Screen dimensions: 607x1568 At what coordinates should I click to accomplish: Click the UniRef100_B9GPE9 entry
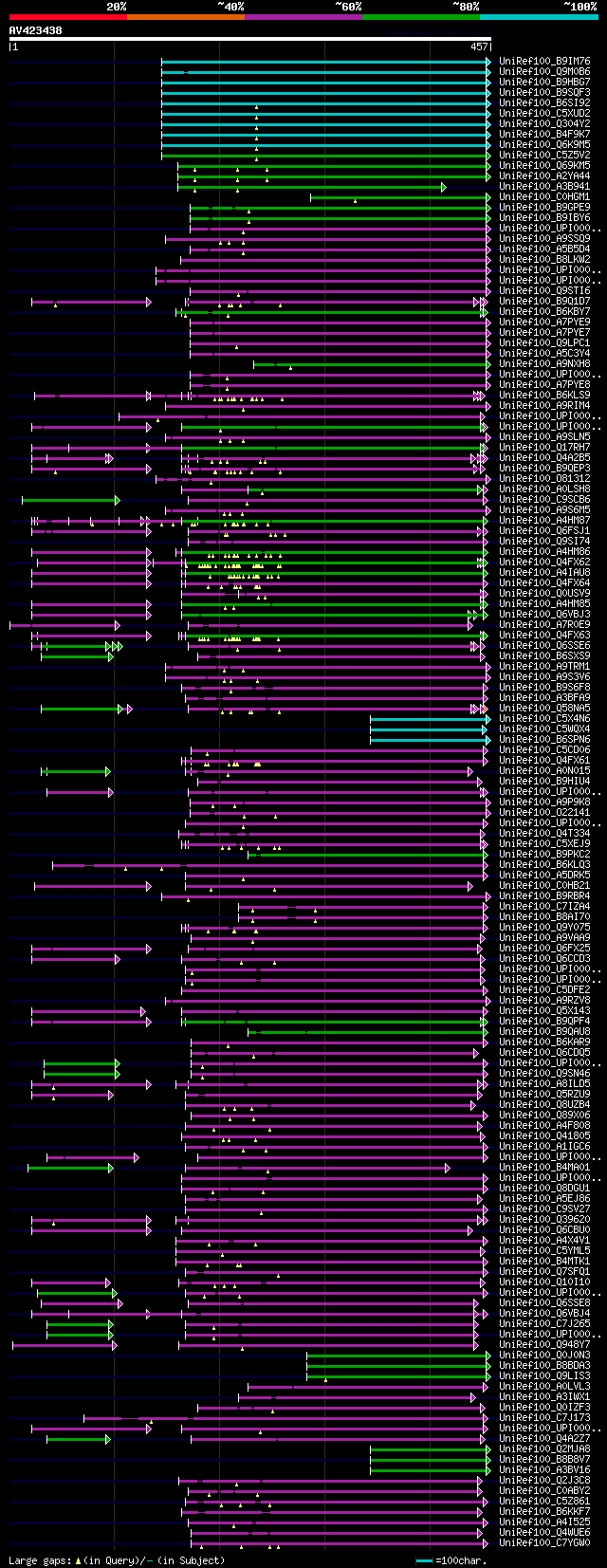pos(544,208)
